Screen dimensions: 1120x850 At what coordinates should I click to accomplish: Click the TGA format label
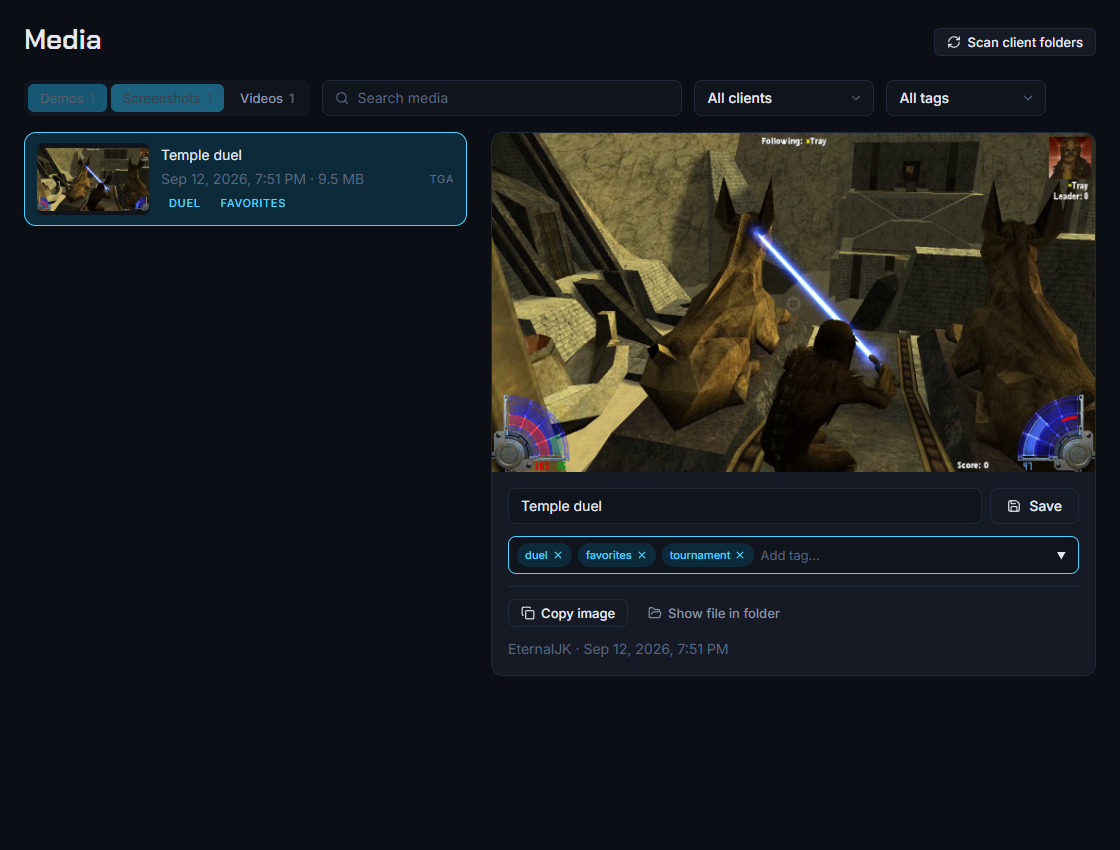pyautogui.click(x=441, y=179)
